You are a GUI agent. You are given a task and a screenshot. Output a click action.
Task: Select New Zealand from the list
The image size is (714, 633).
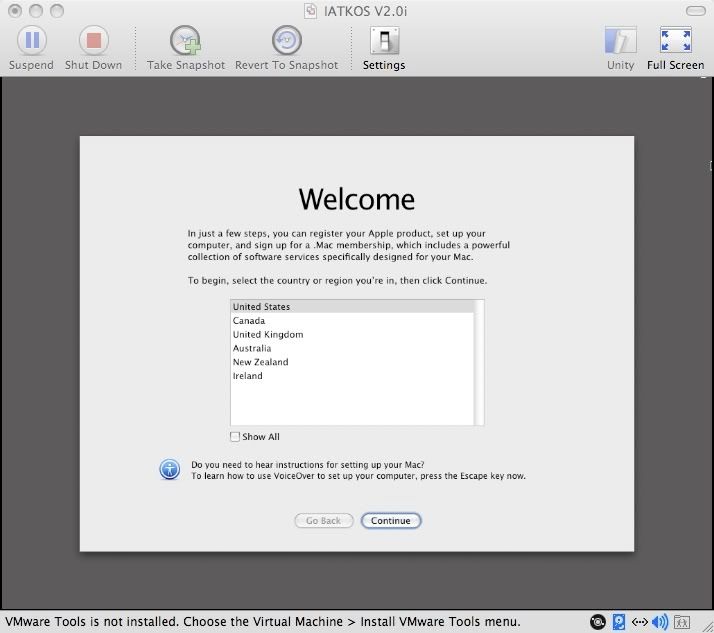click(352, 362)
